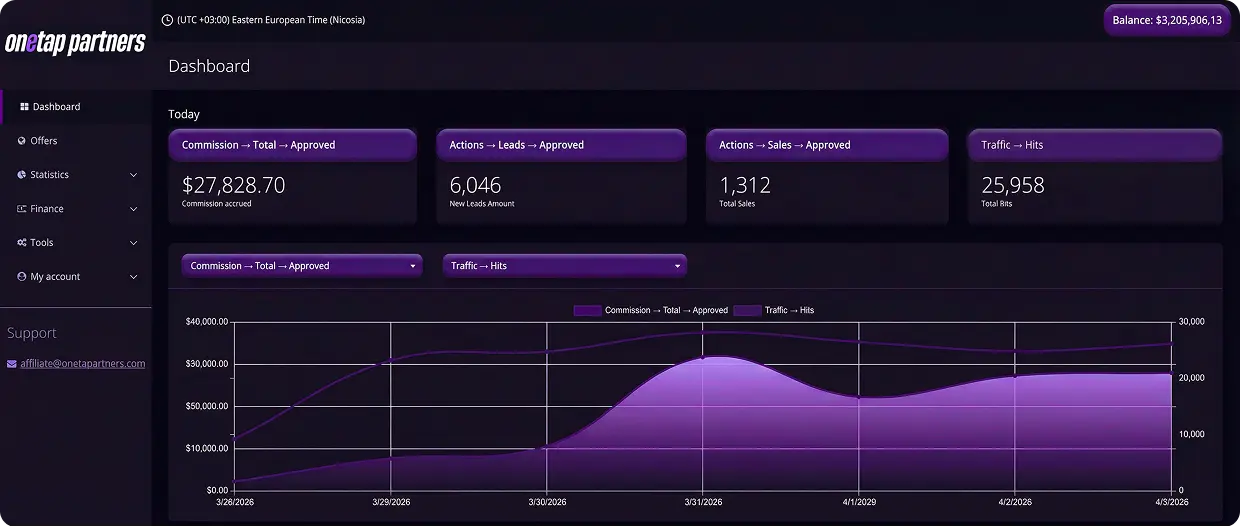Click the 3/30/2026 date axis label

(x=547, y=502)
